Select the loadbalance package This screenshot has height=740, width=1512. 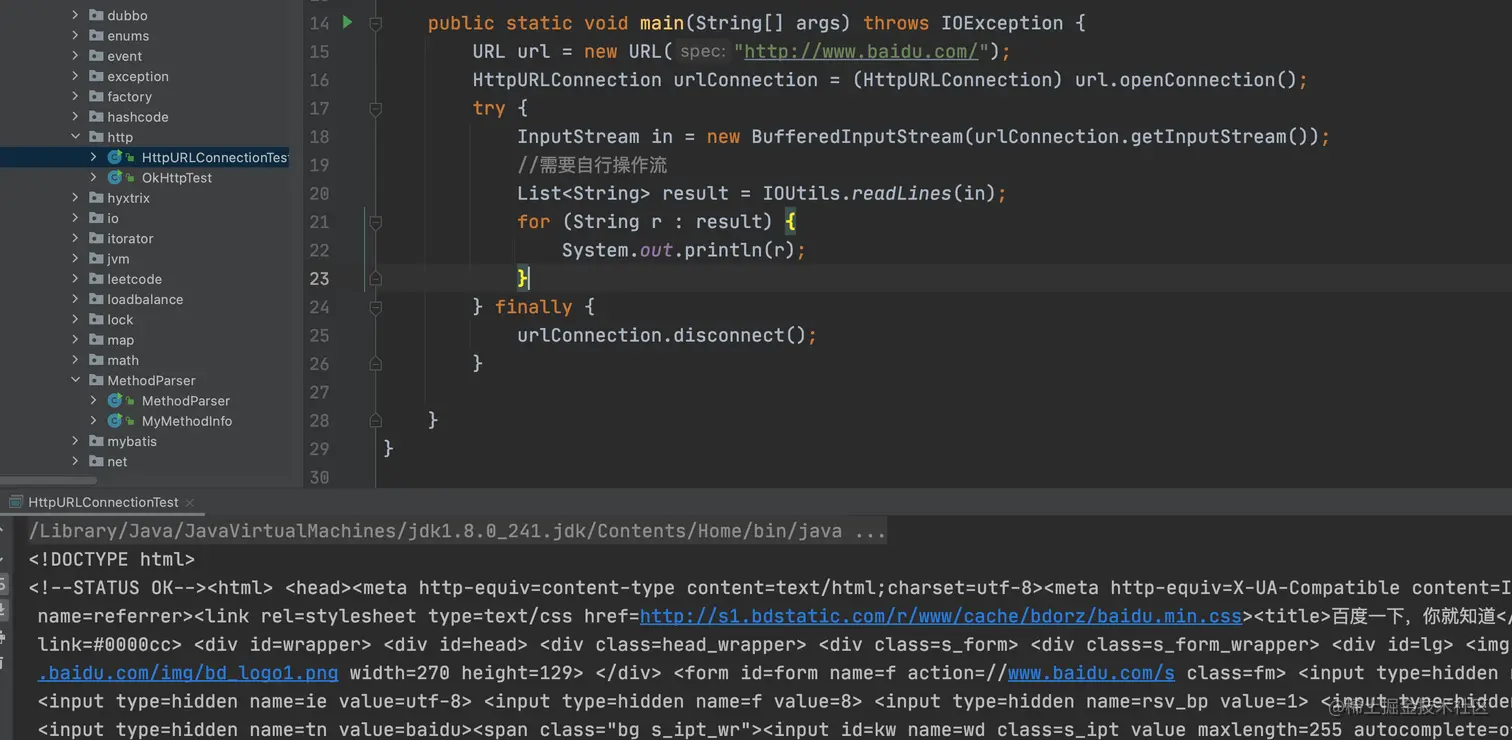[x=145, y=299]
